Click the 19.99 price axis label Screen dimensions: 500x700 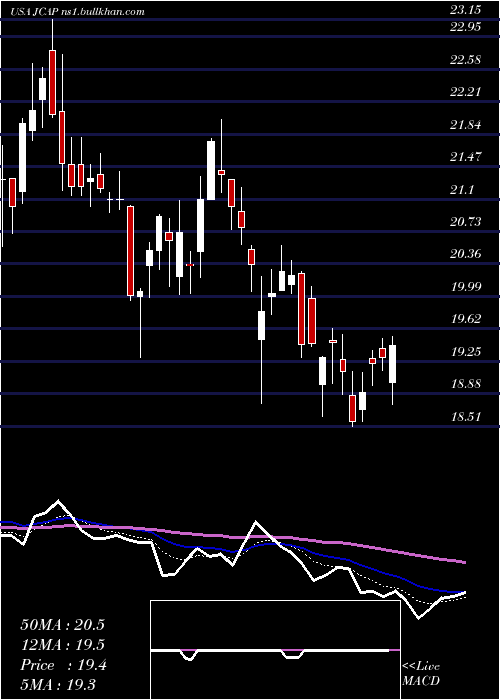point(466,287)
